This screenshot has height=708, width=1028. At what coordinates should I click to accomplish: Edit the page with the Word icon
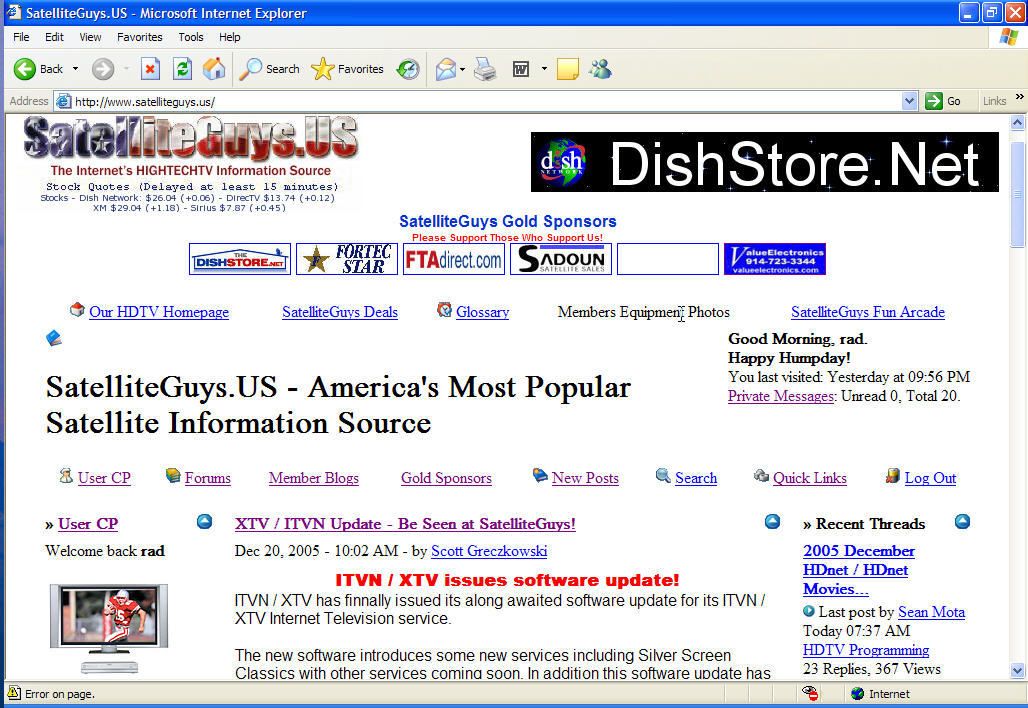521,69
